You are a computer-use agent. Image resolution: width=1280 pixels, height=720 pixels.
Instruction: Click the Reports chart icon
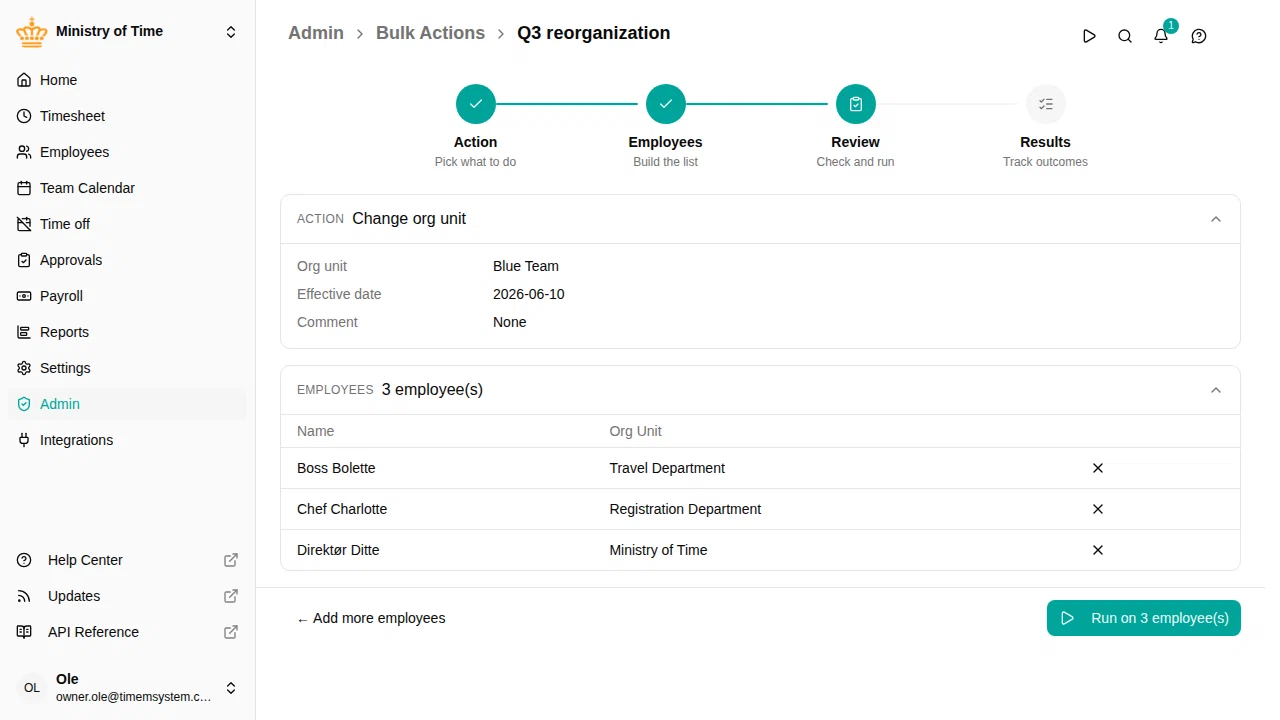click(24, 332)
